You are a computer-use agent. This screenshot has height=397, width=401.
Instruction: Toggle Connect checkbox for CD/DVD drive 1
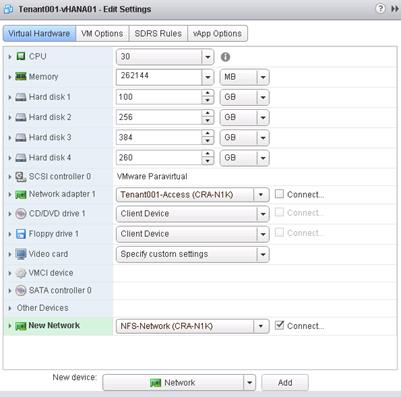(x=279, y=212)
